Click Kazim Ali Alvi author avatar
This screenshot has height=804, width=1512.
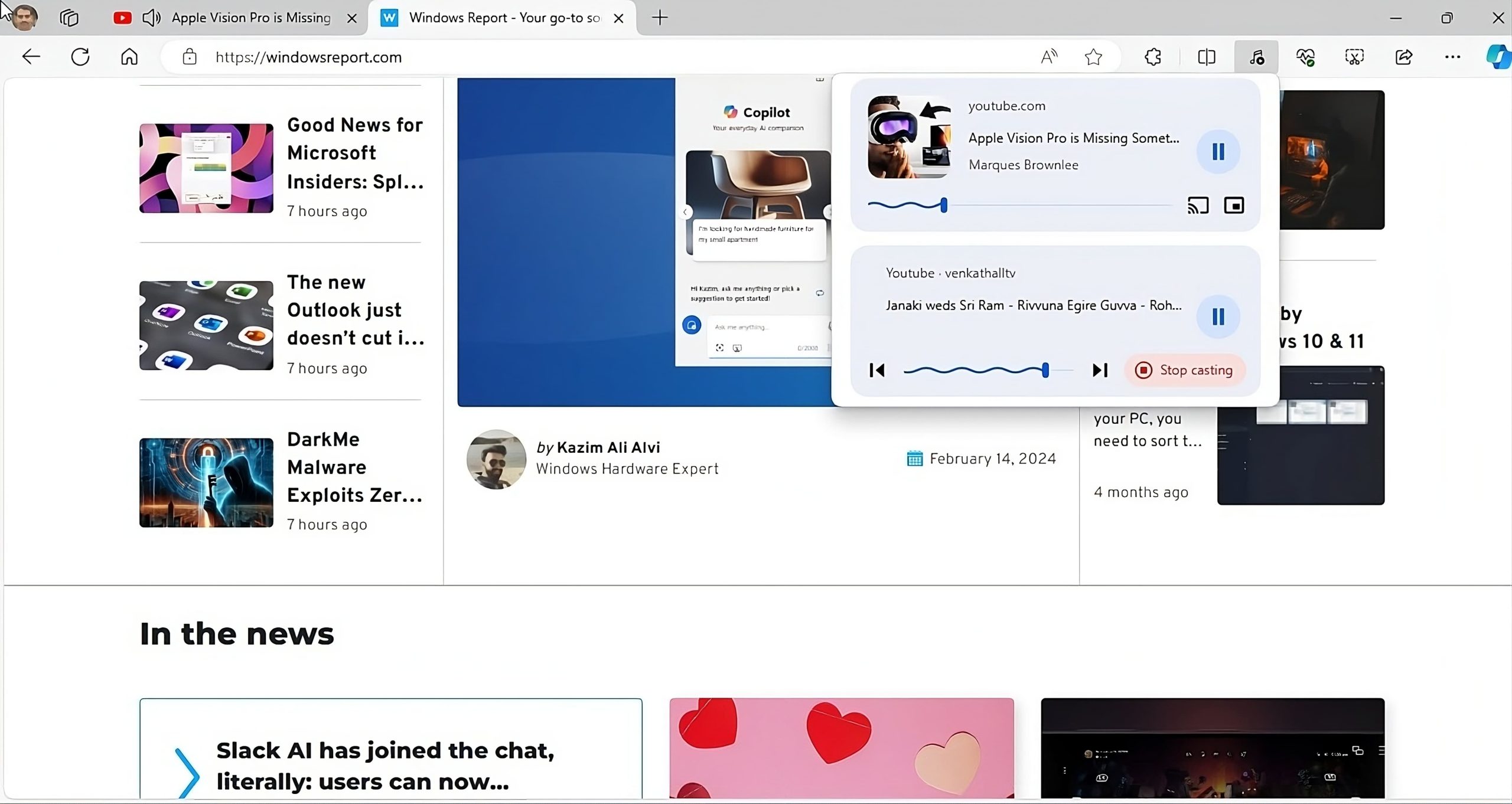(496, 459)
